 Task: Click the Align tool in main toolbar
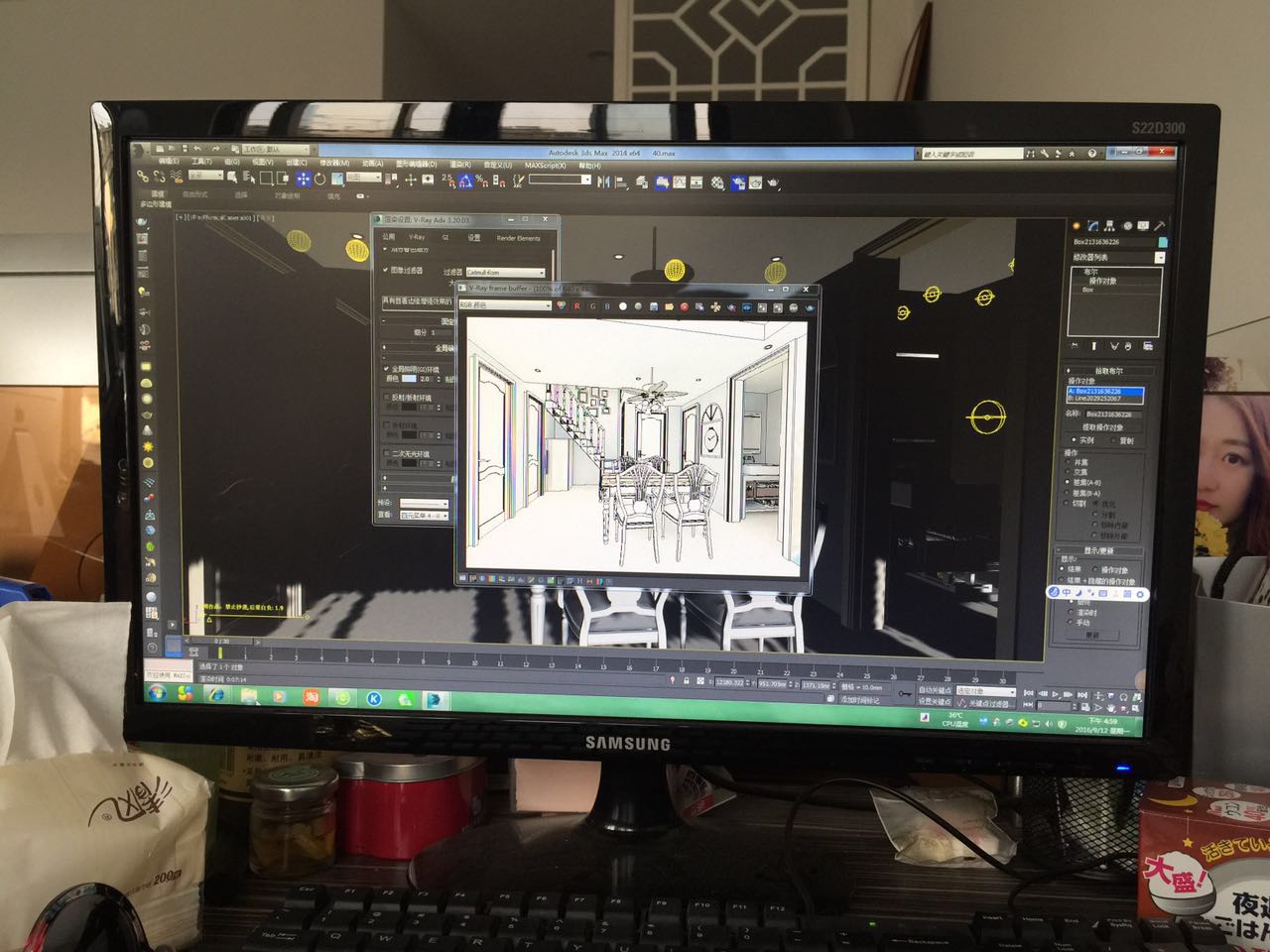pos(620,181)
